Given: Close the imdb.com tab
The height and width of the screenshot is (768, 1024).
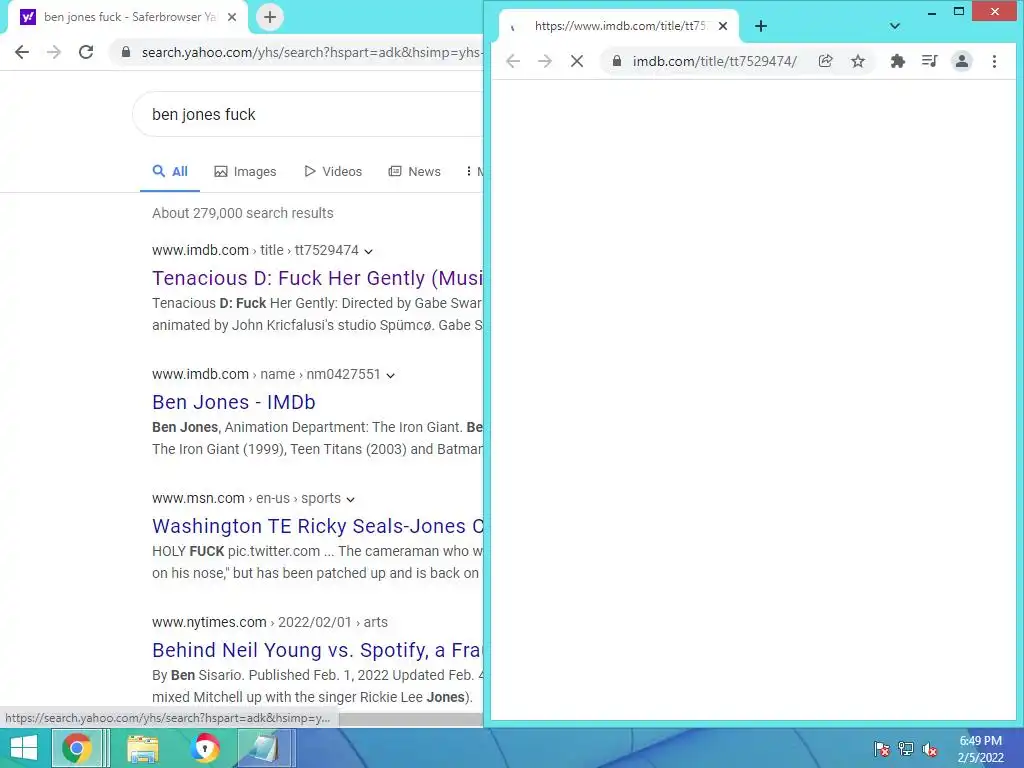Looking at the screenshot, I should pos(723,26).
